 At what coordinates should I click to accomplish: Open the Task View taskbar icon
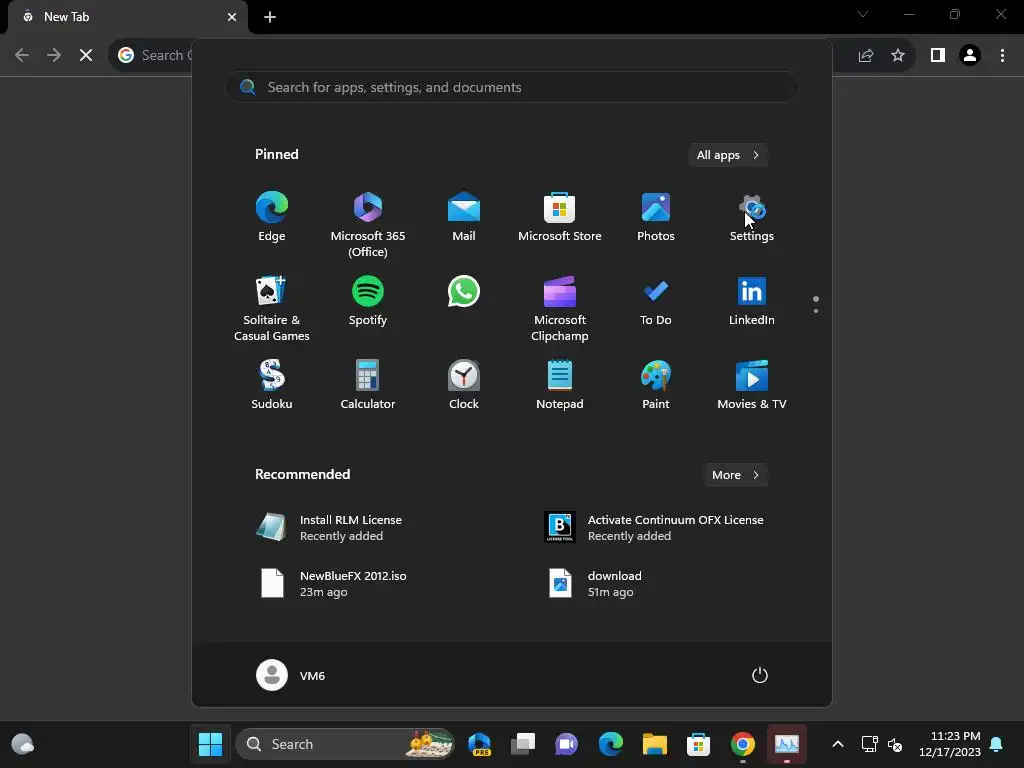(522, 744)
